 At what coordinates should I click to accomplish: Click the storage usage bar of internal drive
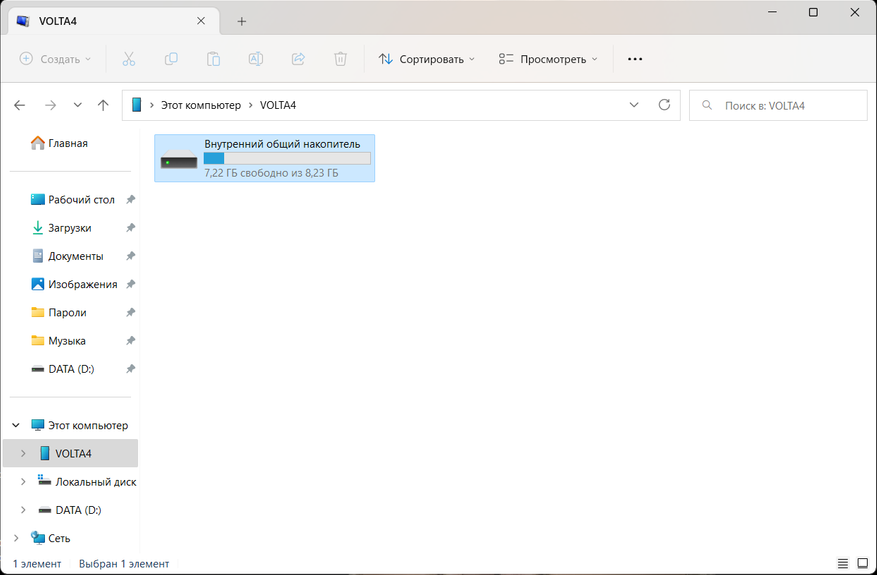point(287,158)
